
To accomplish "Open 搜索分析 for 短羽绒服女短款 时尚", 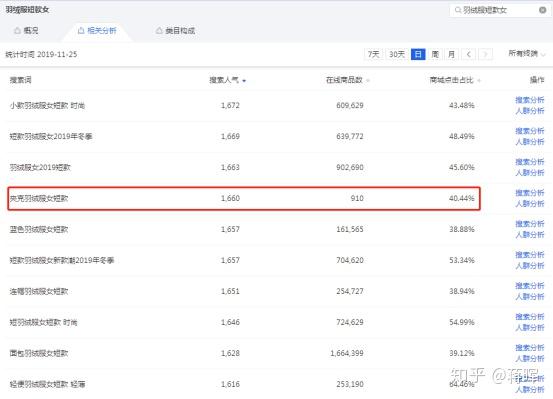I will pos(529,317).
